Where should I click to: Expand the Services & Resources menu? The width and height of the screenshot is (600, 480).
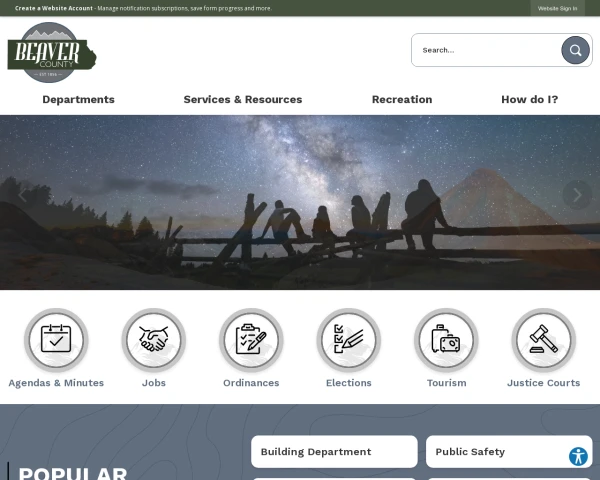pyautogui.click(x=243, y=99)
